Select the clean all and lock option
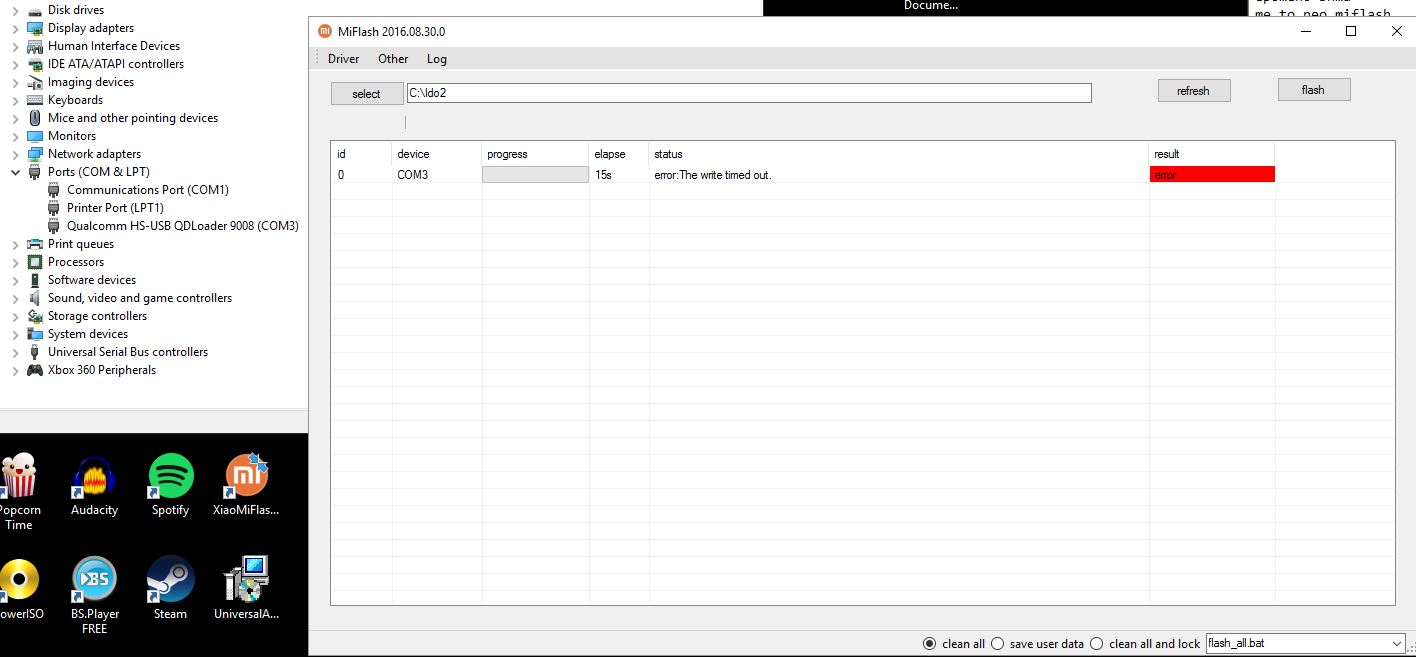This screenshot has height=657, width=1416. click(x=1097, y=643)
